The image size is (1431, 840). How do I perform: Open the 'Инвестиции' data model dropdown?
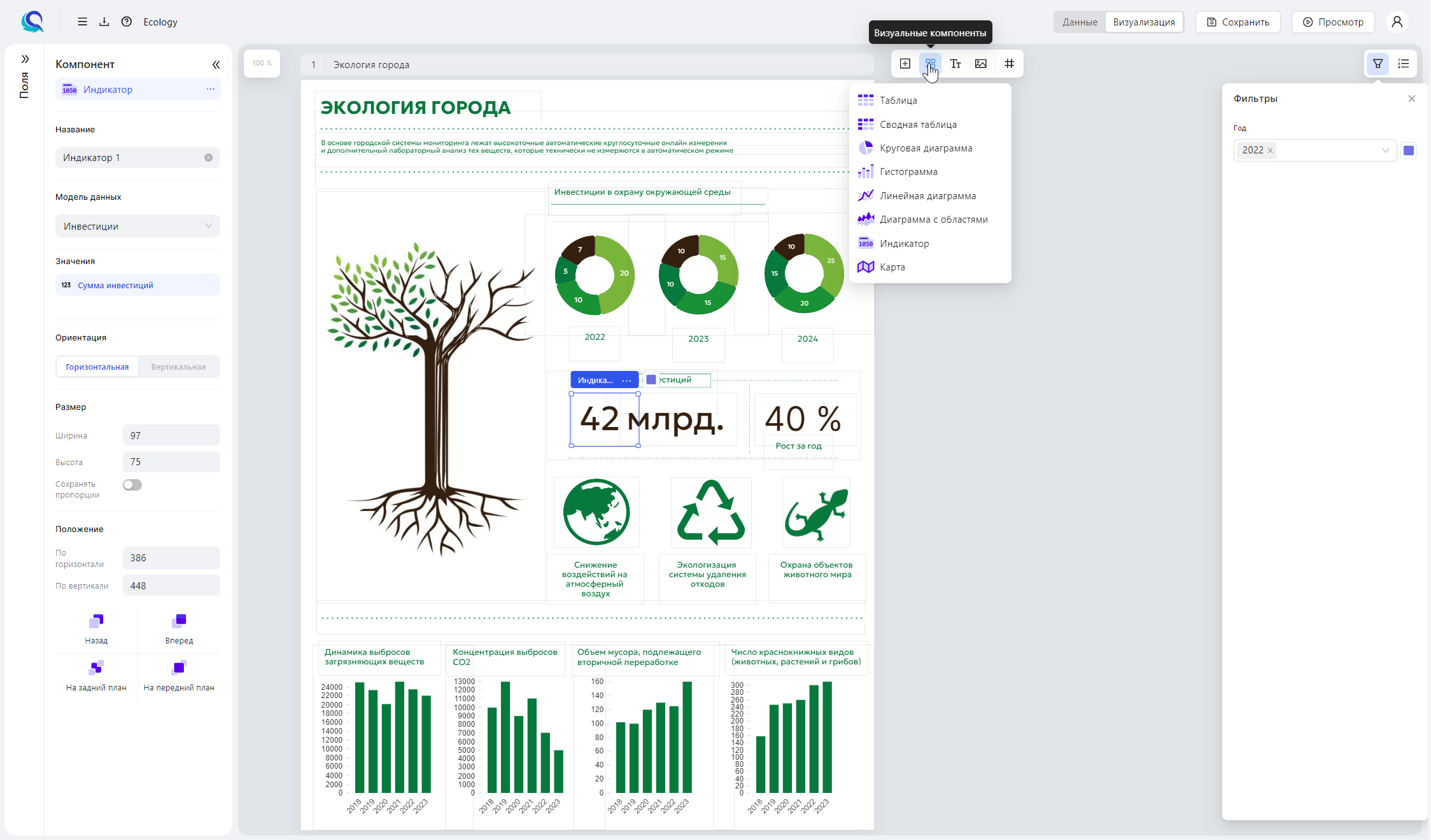pos(137,227)
